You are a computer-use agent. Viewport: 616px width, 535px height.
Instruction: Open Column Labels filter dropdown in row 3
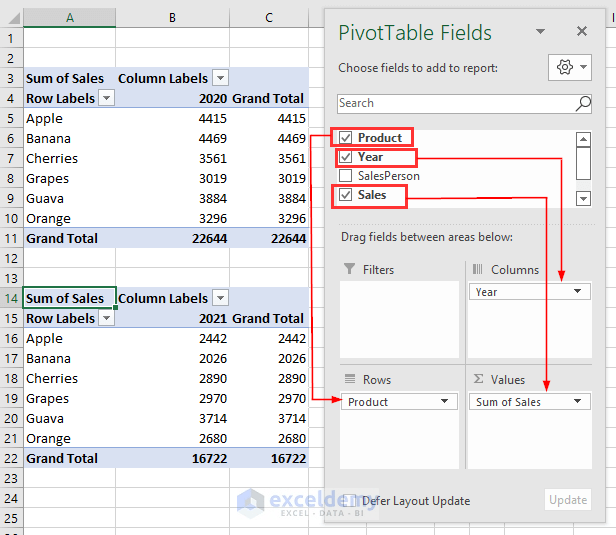pos(220,78)
